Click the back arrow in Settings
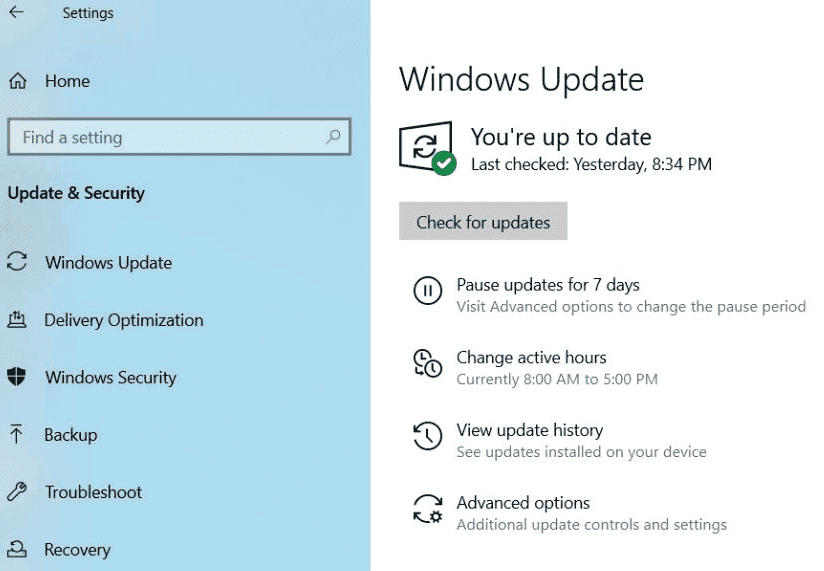The image size is (824, 571). (x=17, y=12)
